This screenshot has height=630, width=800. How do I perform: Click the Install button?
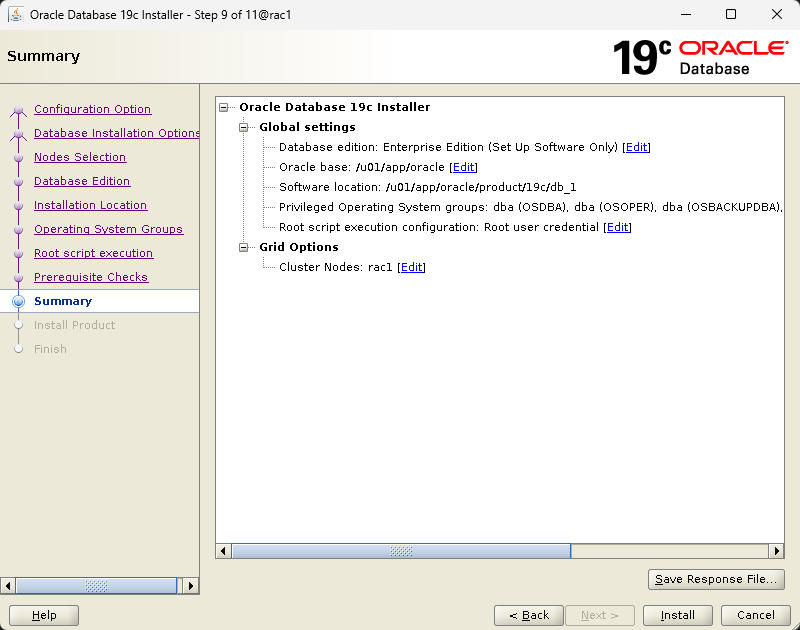pyautogui.click(x=678, y=615)
